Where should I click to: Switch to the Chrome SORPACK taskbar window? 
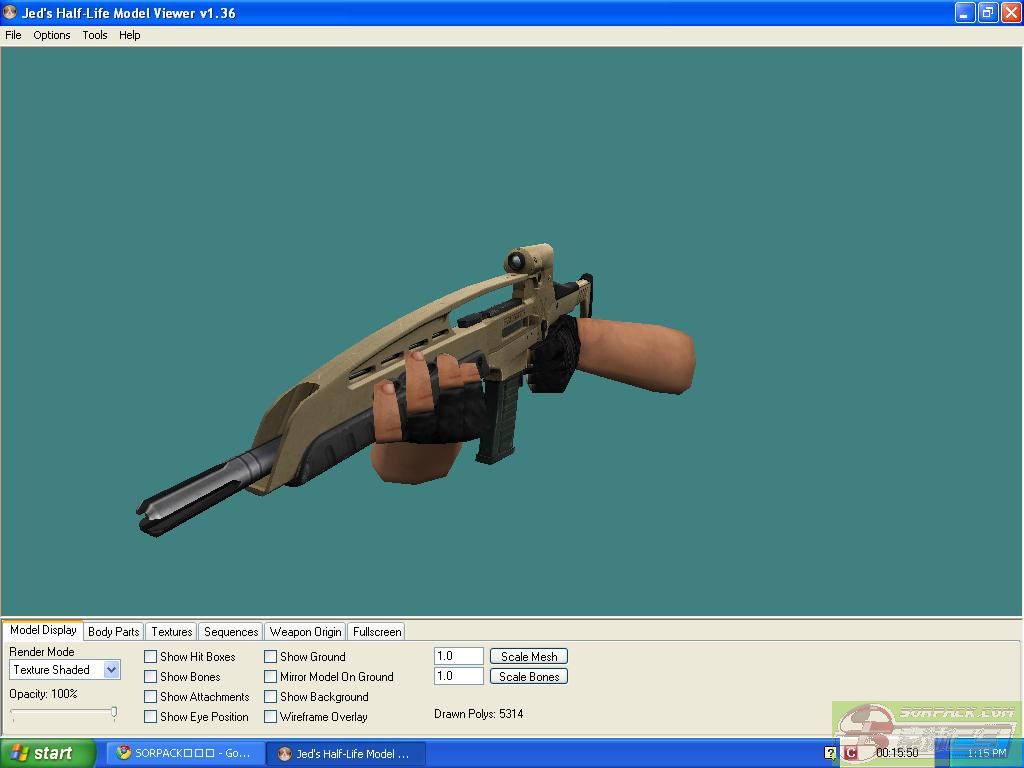(x=185, y=753)
